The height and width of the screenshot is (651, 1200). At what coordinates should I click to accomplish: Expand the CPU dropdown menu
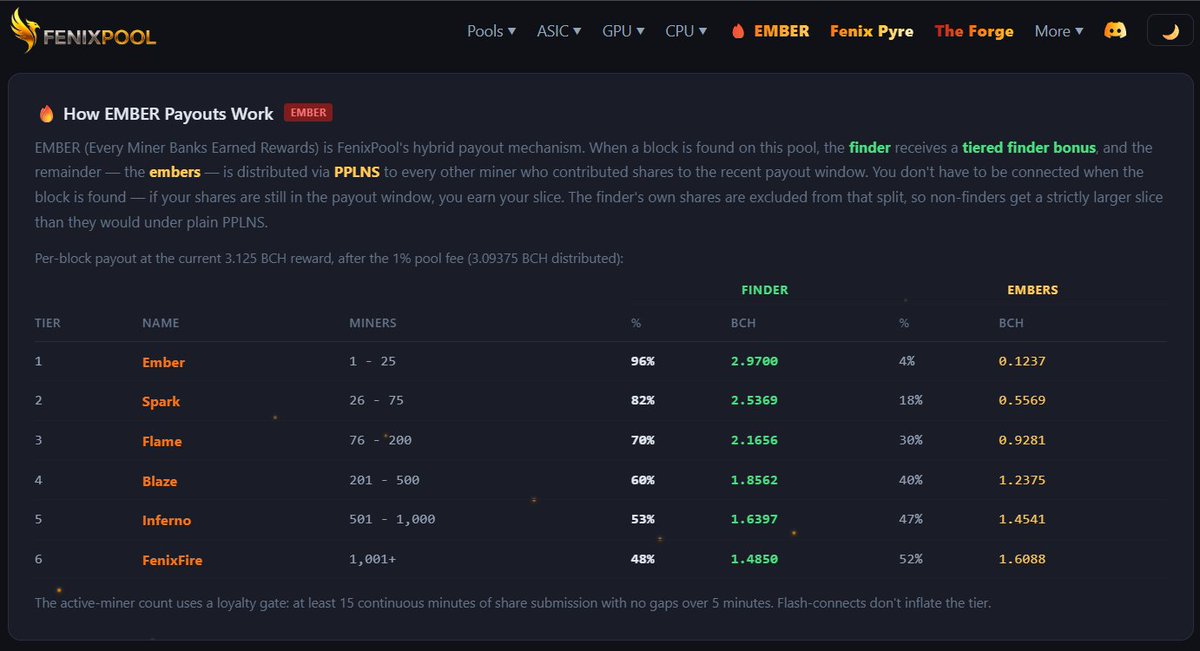pyautogui.click(x=686, y=31)
